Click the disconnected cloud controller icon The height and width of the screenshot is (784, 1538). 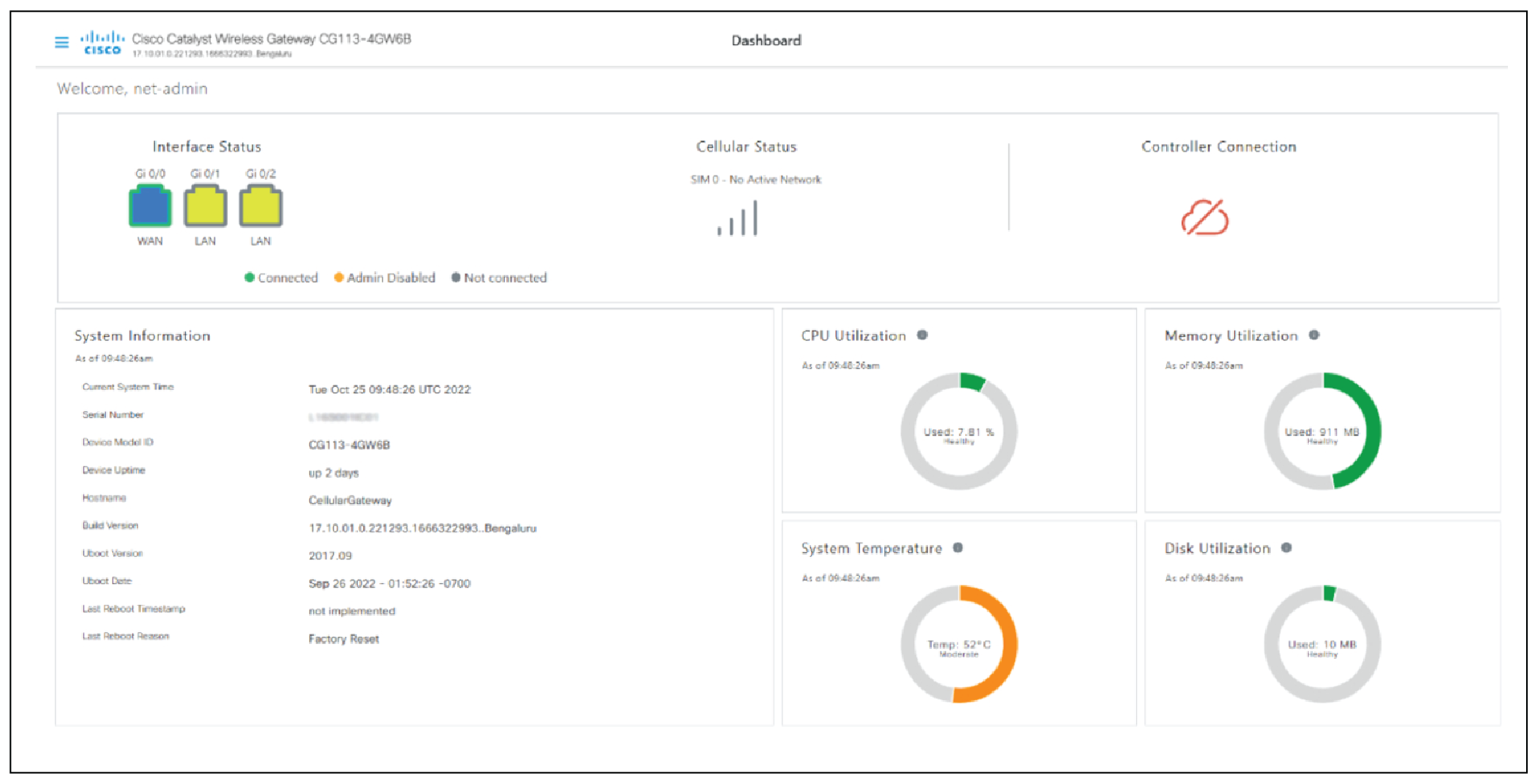point(1205,218)
